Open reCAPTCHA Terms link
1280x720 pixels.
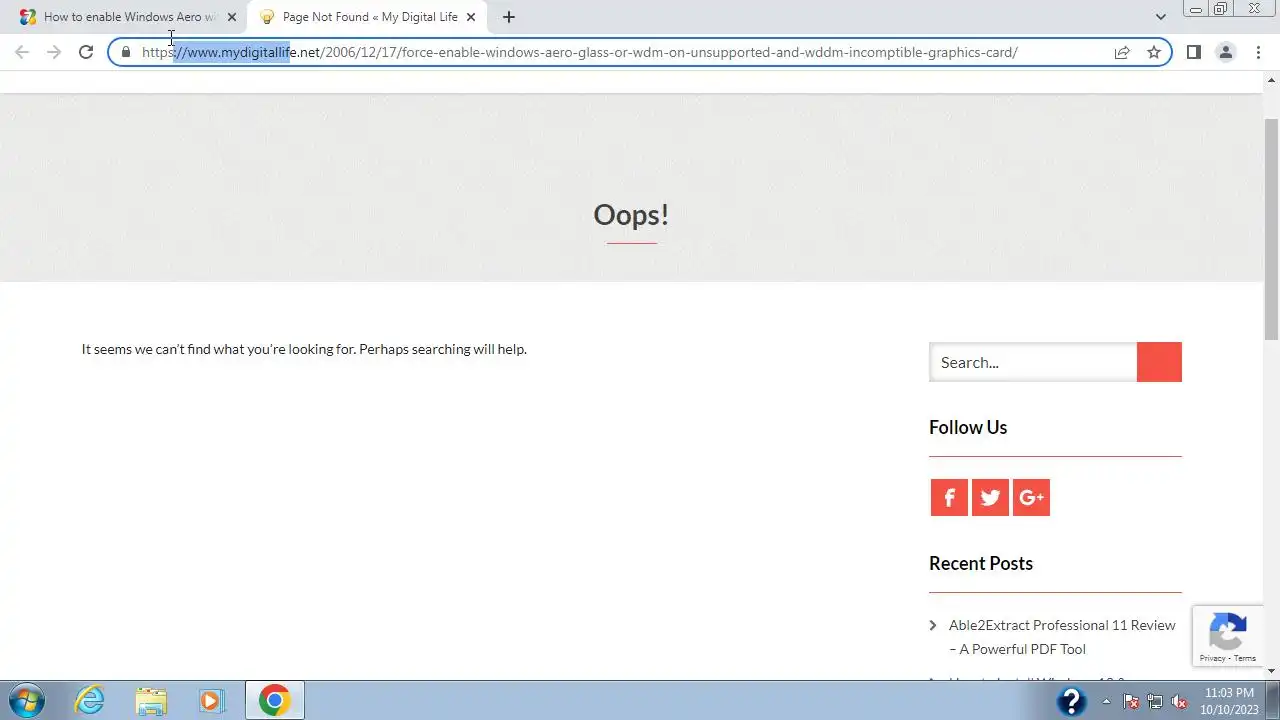tap(1245, 658)
